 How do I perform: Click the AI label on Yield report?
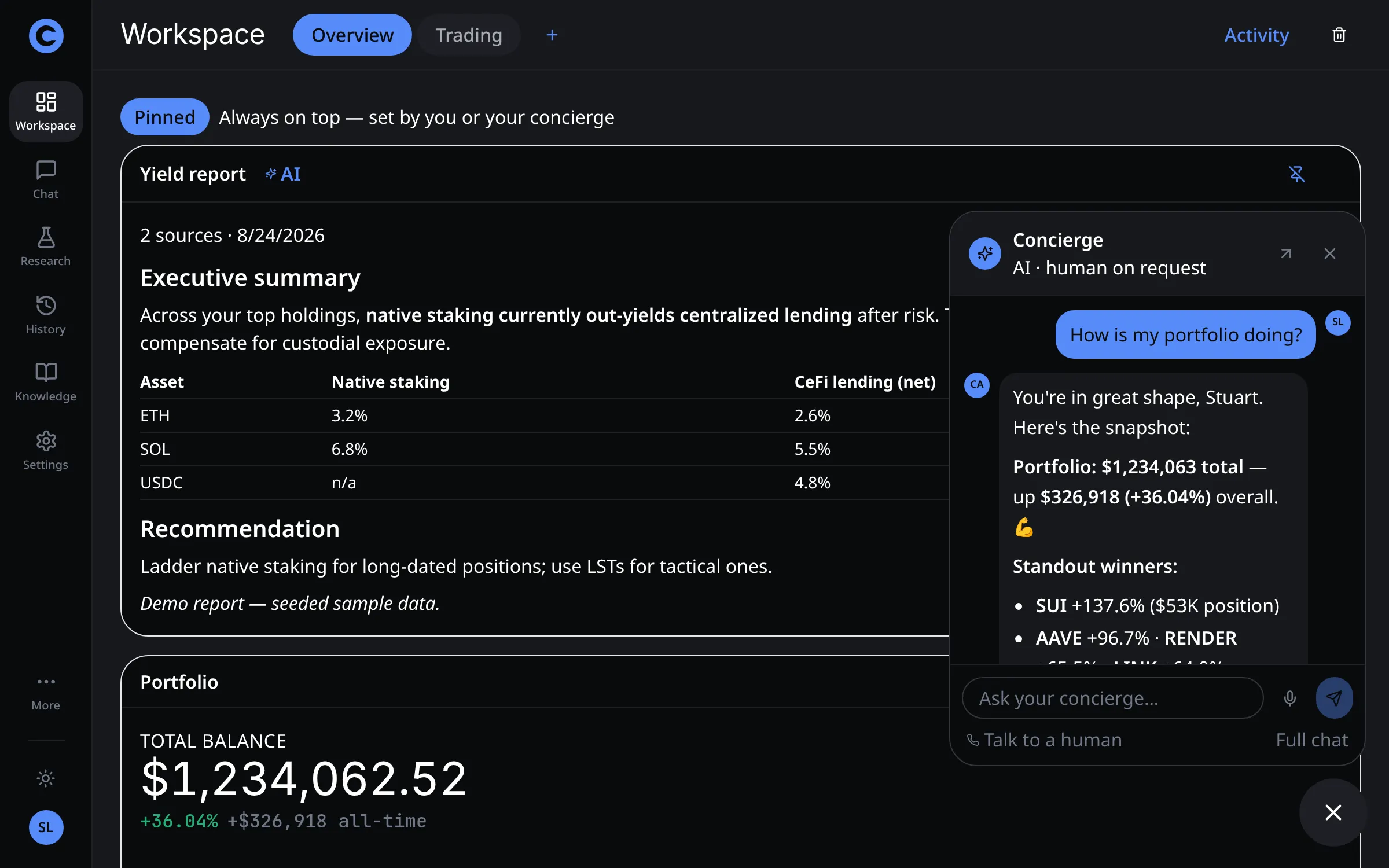tap(283, 174)
